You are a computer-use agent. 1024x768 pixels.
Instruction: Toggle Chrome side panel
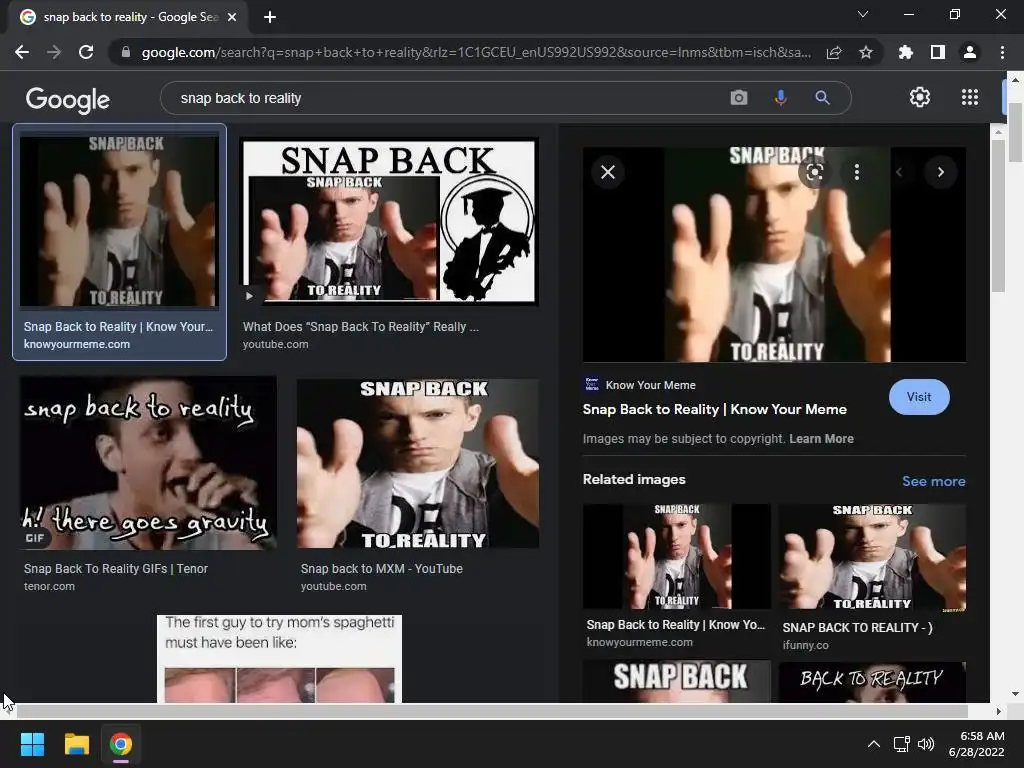[938, 52]
